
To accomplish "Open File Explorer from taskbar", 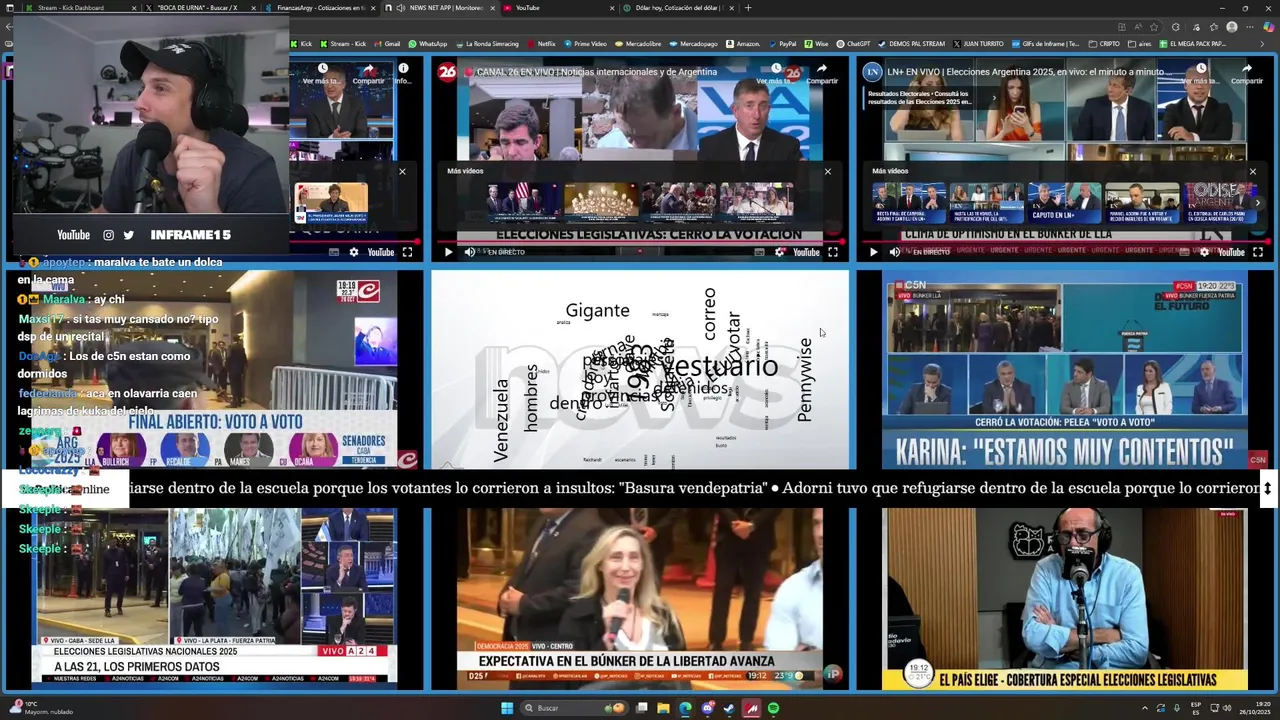I will point(663,708).
